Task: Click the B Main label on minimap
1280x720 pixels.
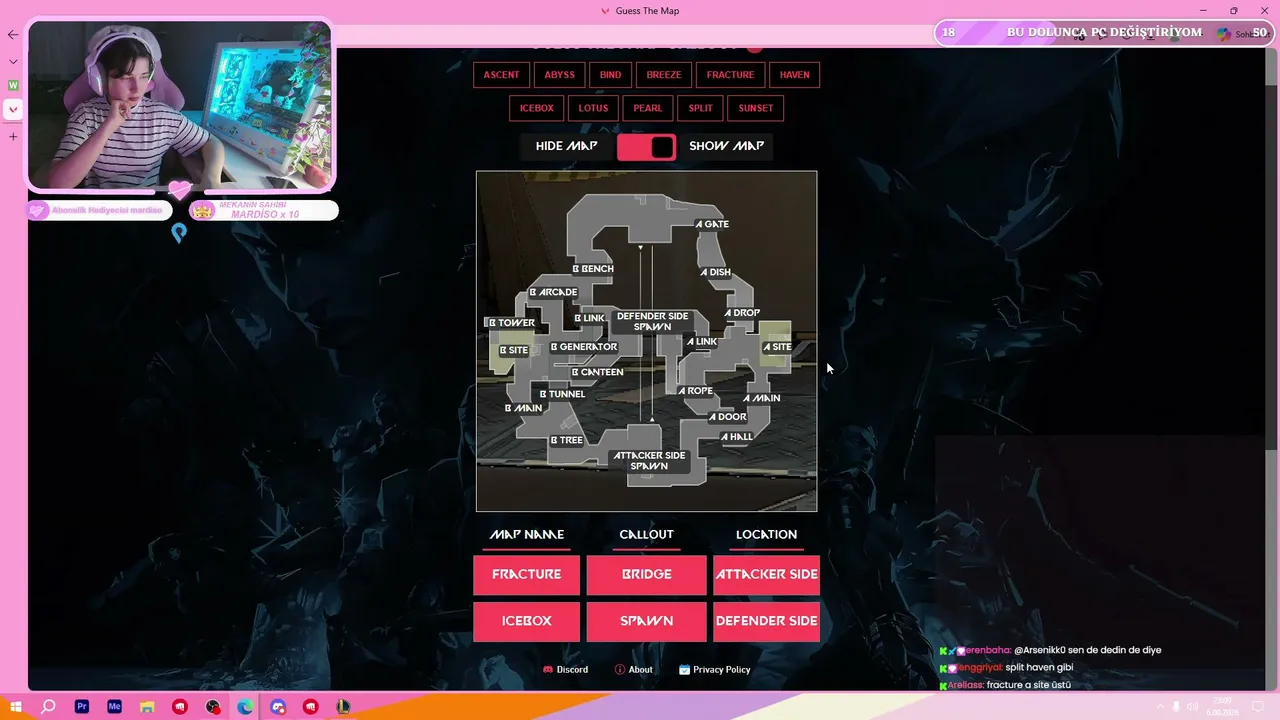Action: [523, 408]
